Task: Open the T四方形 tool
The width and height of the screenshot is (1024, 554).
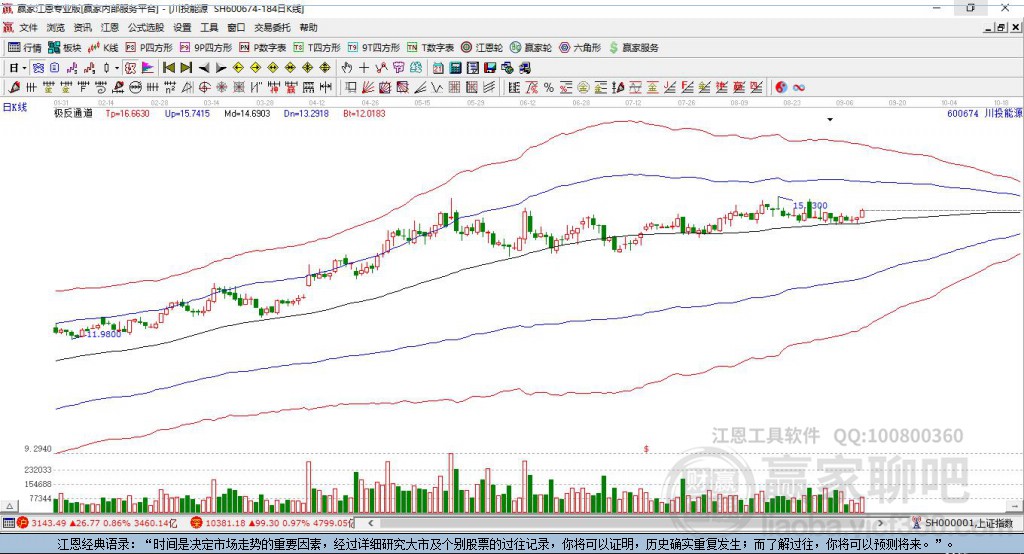Action: [317, 48]
